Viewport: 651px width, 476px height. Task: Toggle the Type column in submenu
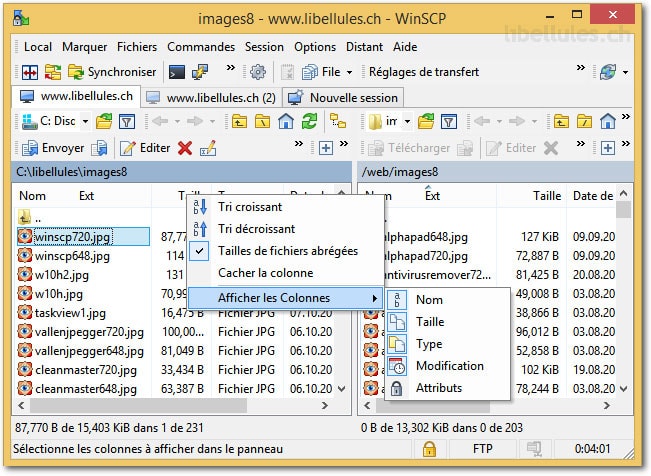click(x=448, y=344)
